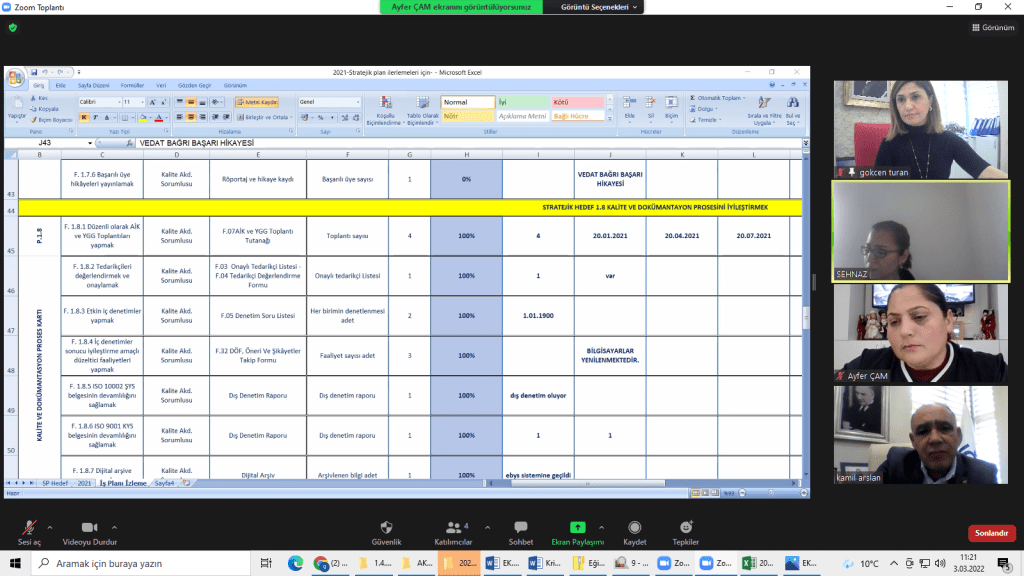The width and height of the screenshot is (1024, 576).
Task: Open Tepkiler reactions menu
Action: click(686, 527)
